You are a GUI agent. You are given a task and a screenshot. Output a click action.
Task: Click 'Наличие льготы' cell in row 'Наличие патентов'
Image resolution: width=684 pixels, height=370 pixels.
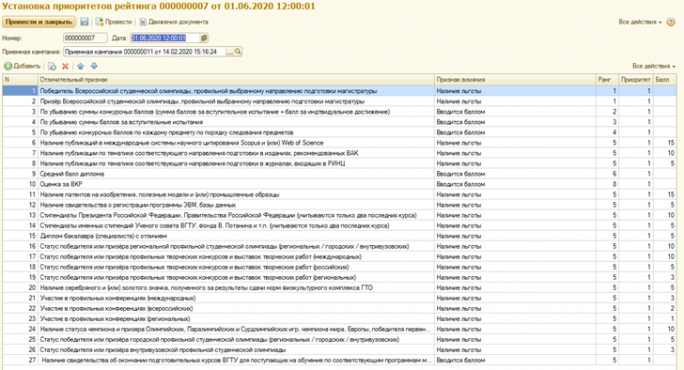coord(515,195)
